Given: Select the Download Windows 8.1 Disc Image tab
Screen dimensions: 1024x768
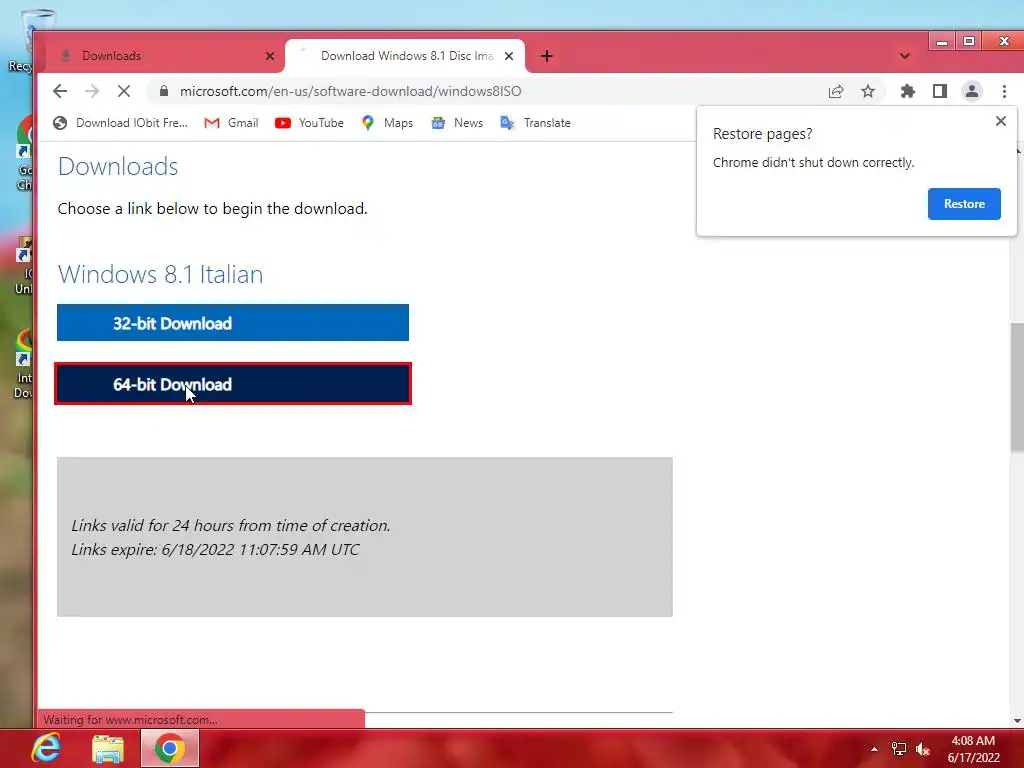Looking at the screenshot, I should point(405,56).
